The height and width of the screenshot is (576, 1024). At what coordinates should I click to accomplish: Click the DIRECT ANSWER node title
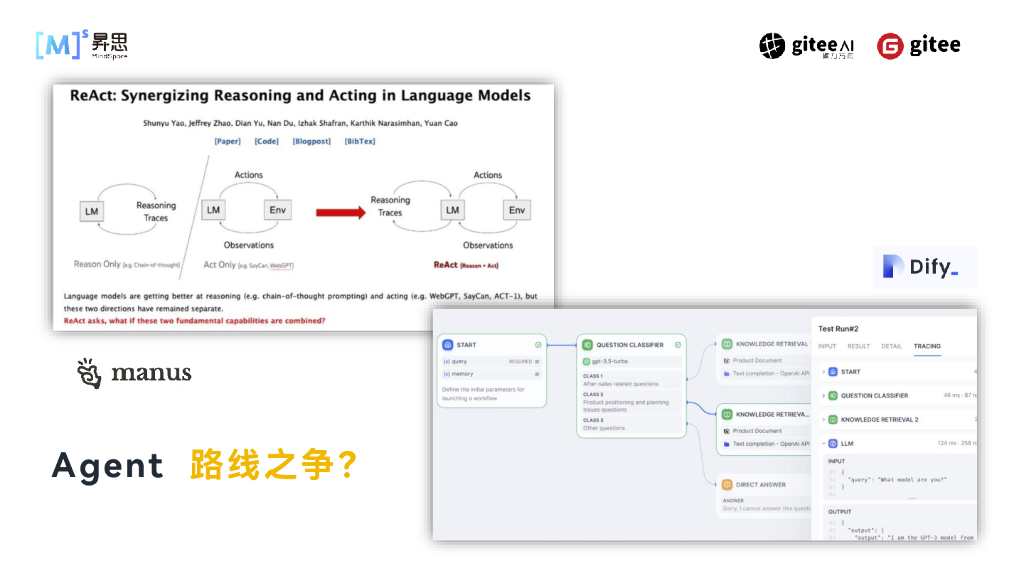coord(761,485)
